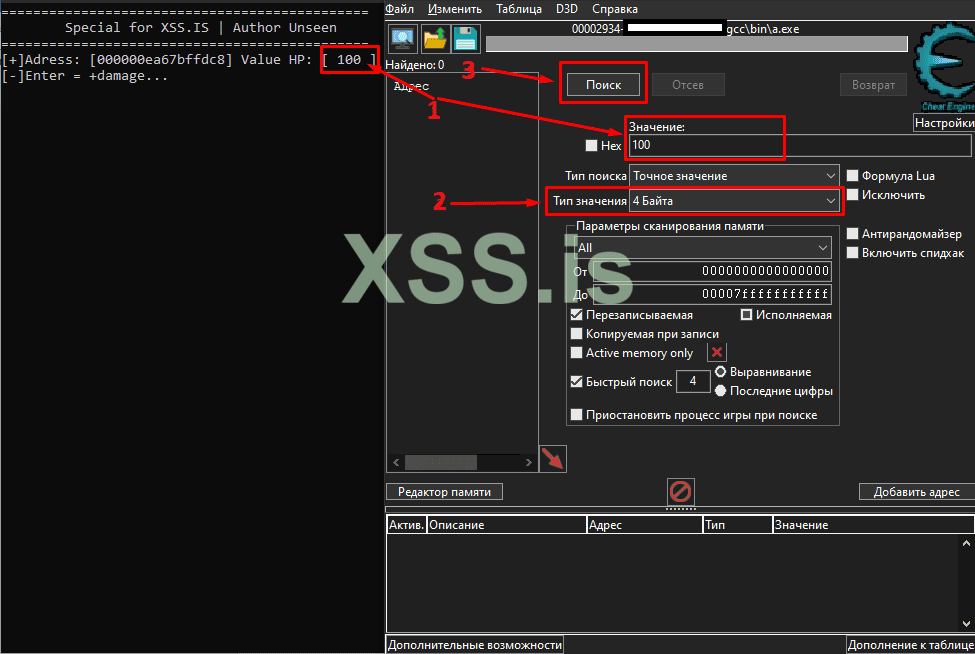Screen dimensions: 975x654
Task: Click the Значение input field
Action: point(800,145)
